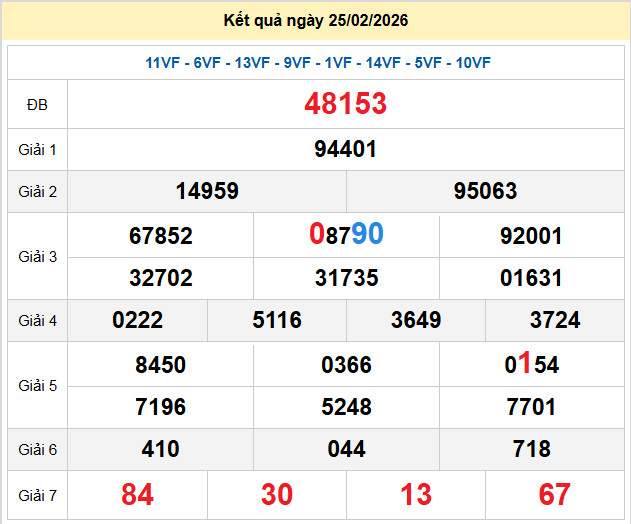
Task: Select Giải 5 number 8450
Action: pyautogui.click(x=161, y=365)
